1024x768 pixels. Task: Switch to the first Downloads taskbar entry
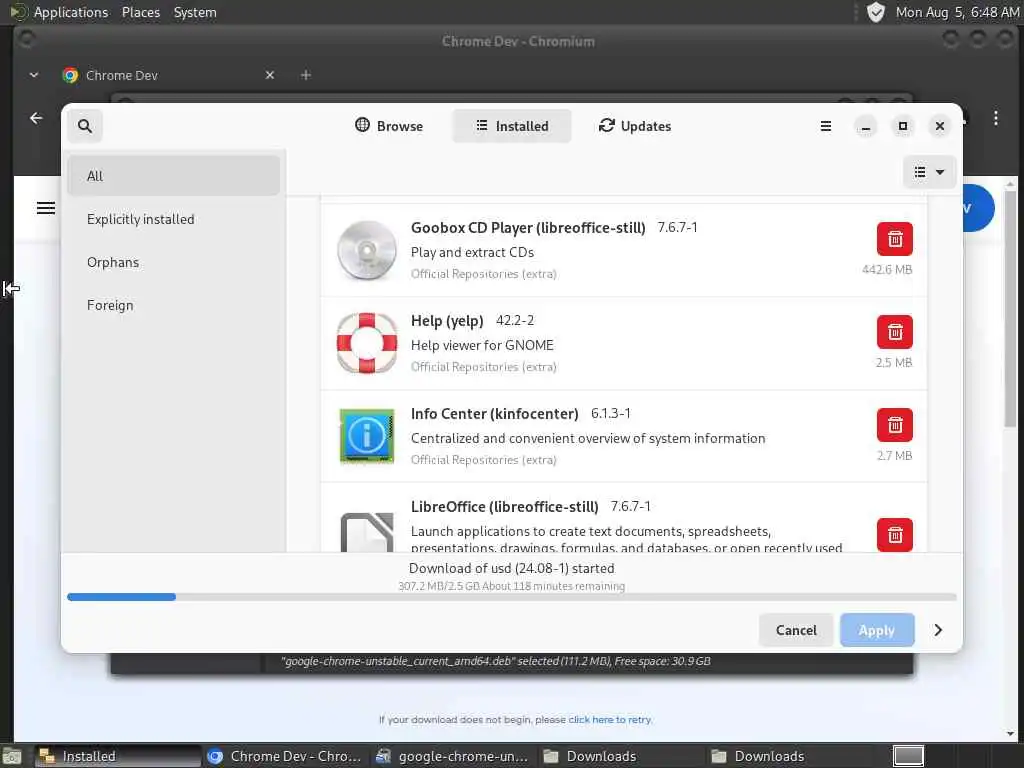(x=622, y=756)
